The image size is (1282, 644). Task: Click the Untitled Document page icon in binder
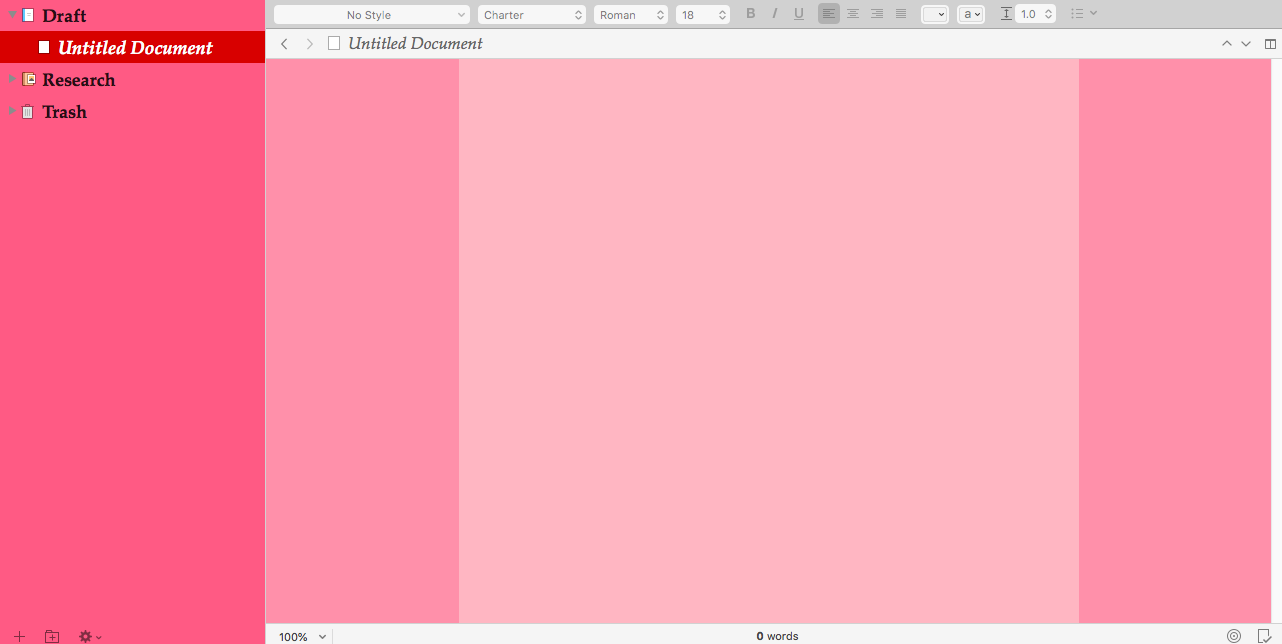pyautogui.click(x=44, y=47)
